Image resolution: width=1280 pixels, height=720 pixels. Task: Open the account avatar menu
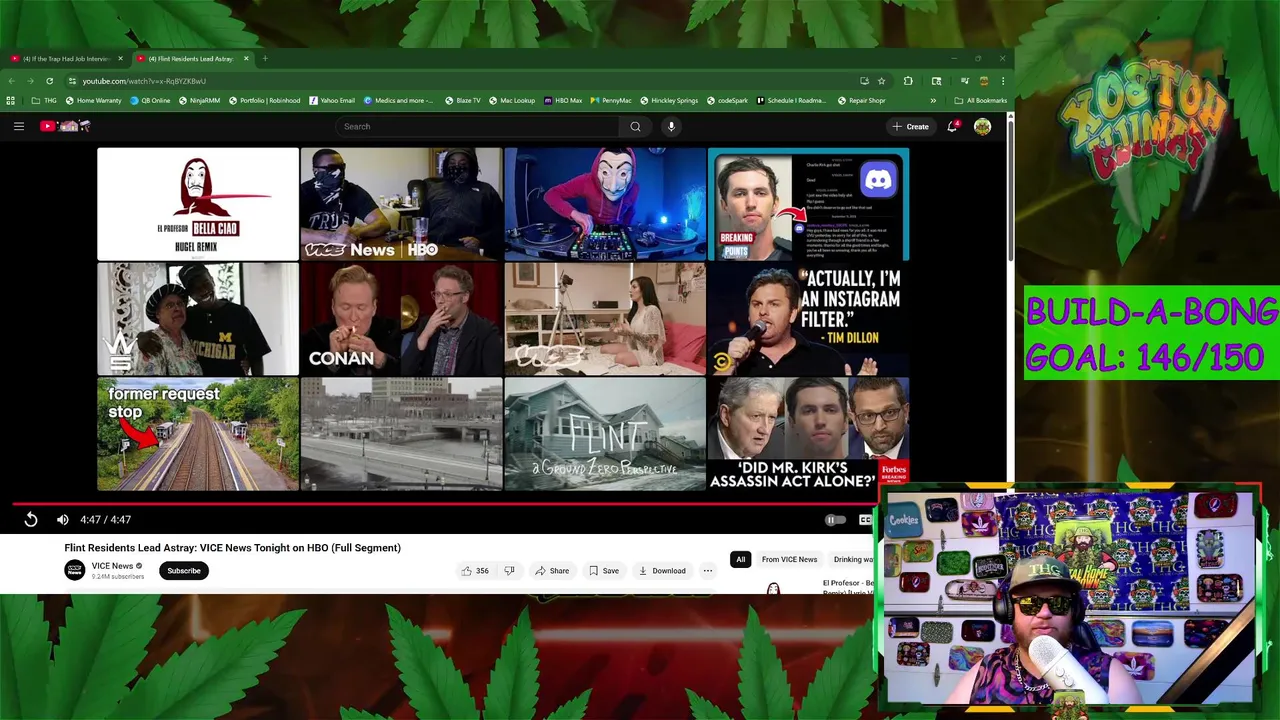tap(982, 126)
